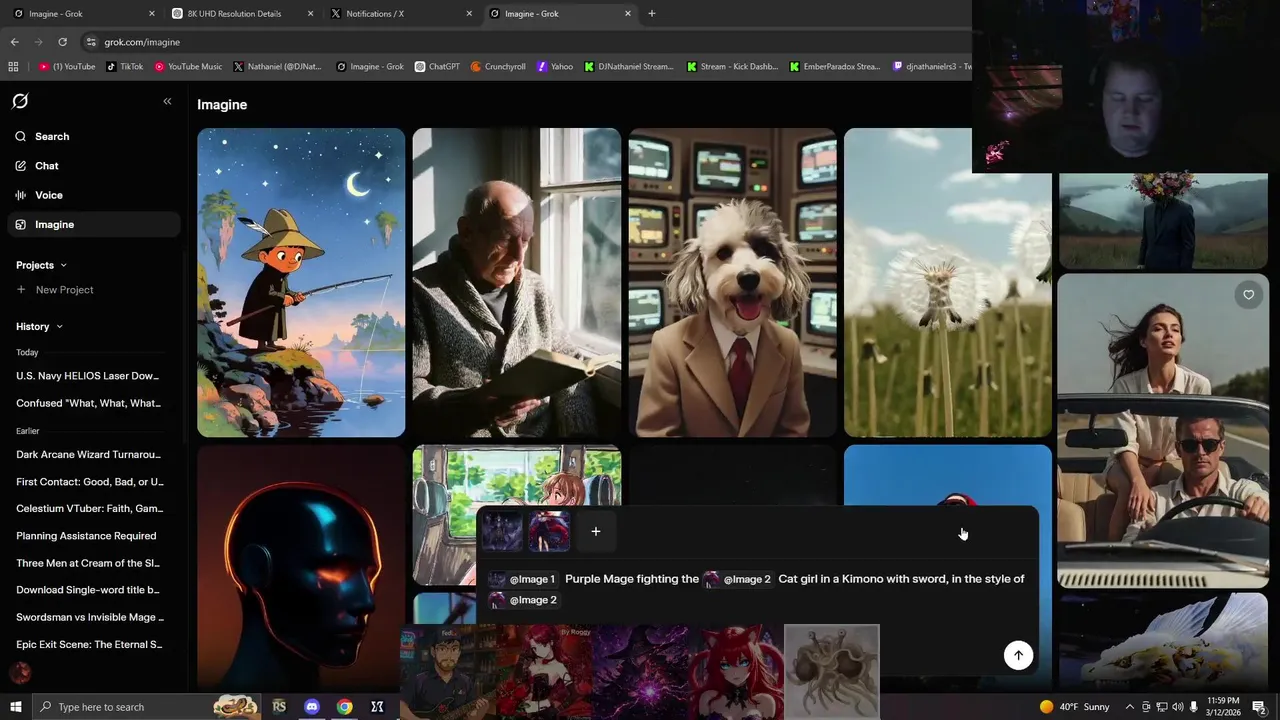Open 'Three Men at Cream of the Sl...' chat
The height and width of the screenshot is (720, 1280).
tap(90, 563)
